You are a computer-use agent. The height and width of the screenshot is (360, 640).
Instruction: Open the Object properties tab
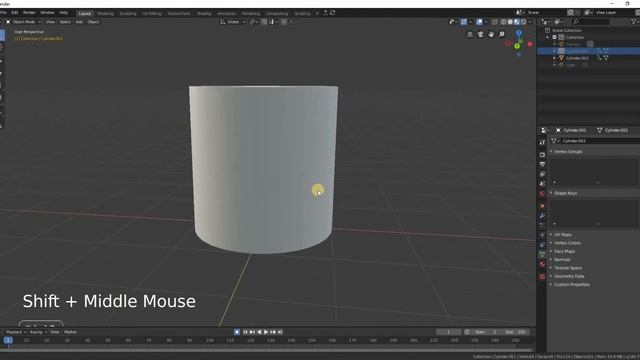click(x=542, y=206)
